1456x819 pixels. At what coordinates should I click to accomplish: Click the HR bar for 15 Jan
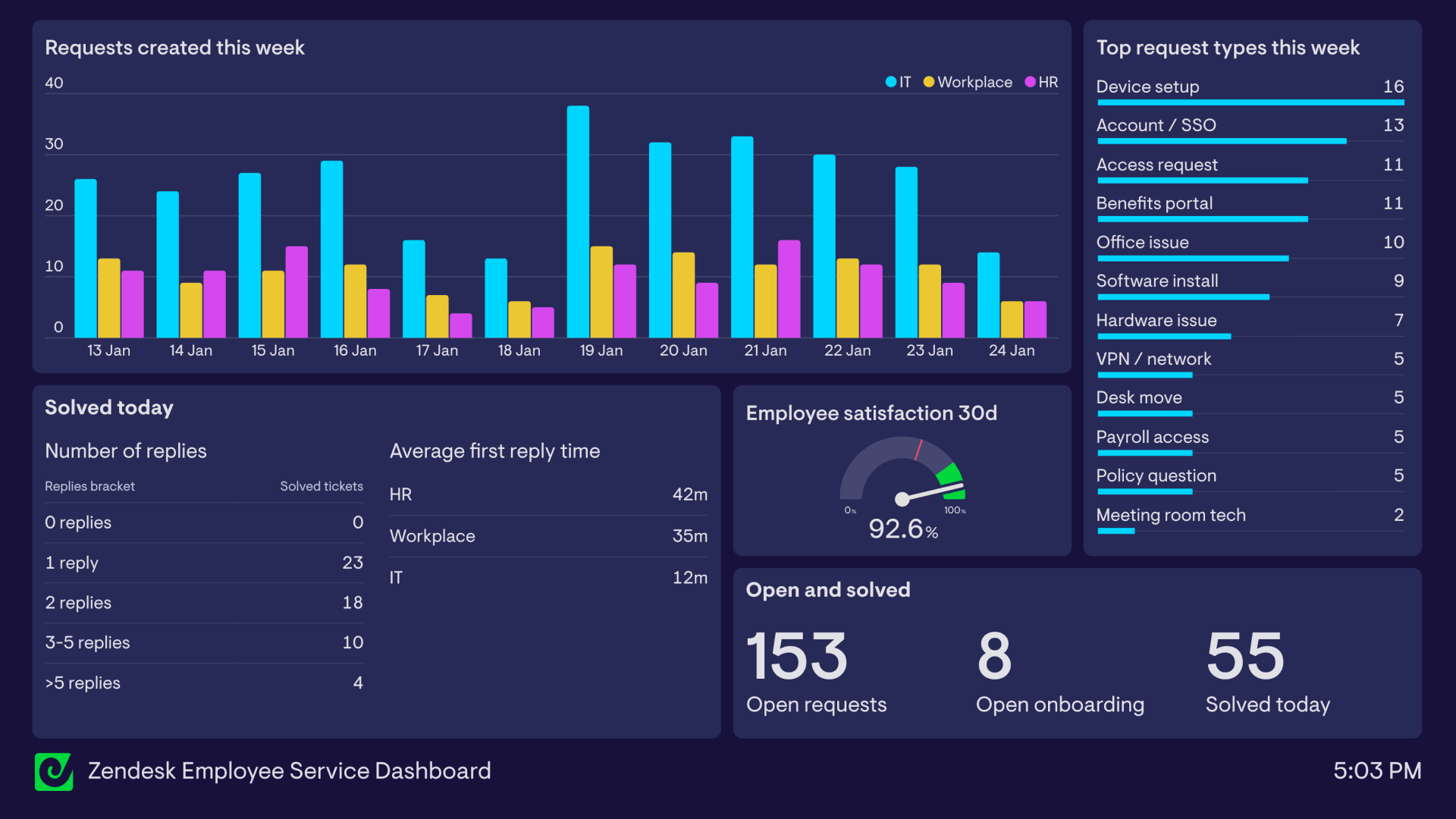[297, 292]
